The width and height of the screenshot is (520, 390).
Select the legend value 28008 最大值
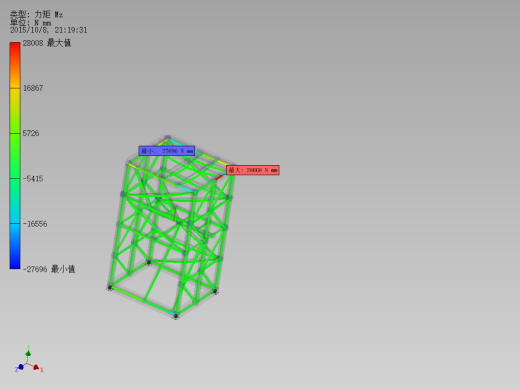point(47,43)
